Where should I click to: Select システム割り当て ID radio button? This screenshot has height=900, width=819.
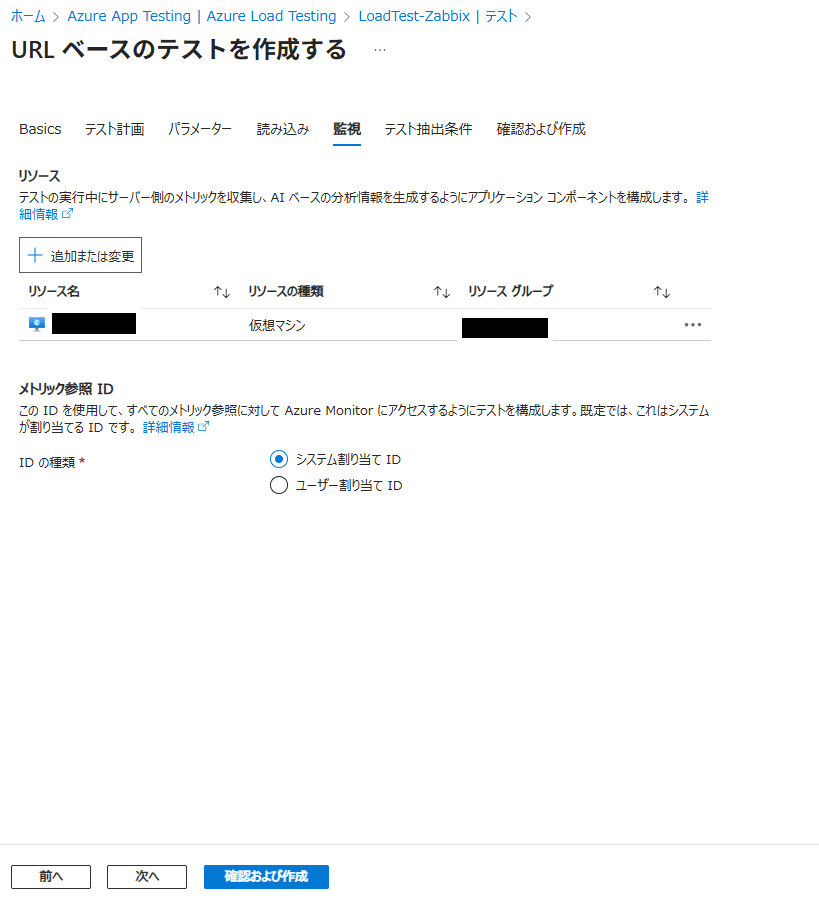click(279, 459)
